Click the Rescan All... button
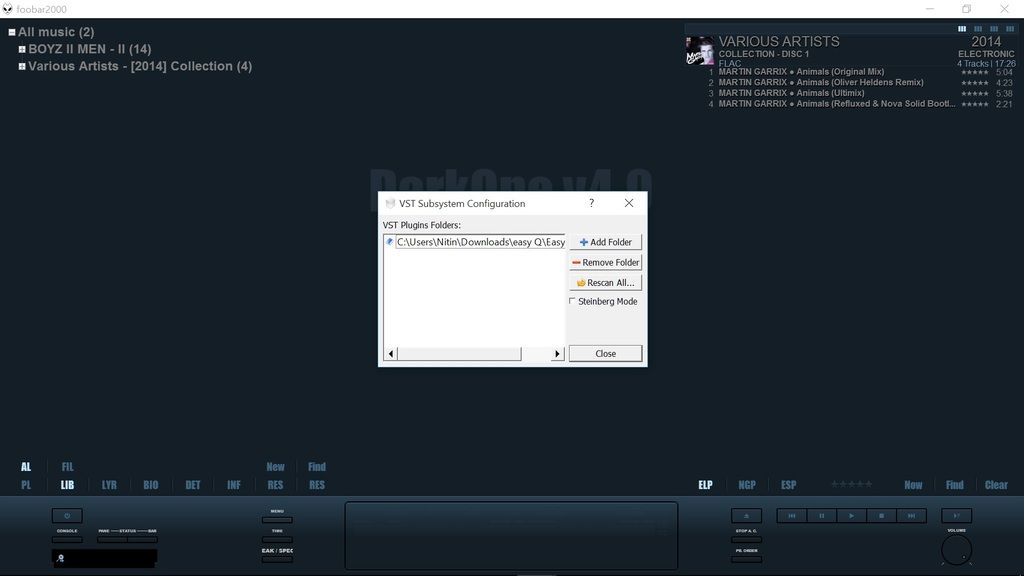 click(x=605, y=283)
